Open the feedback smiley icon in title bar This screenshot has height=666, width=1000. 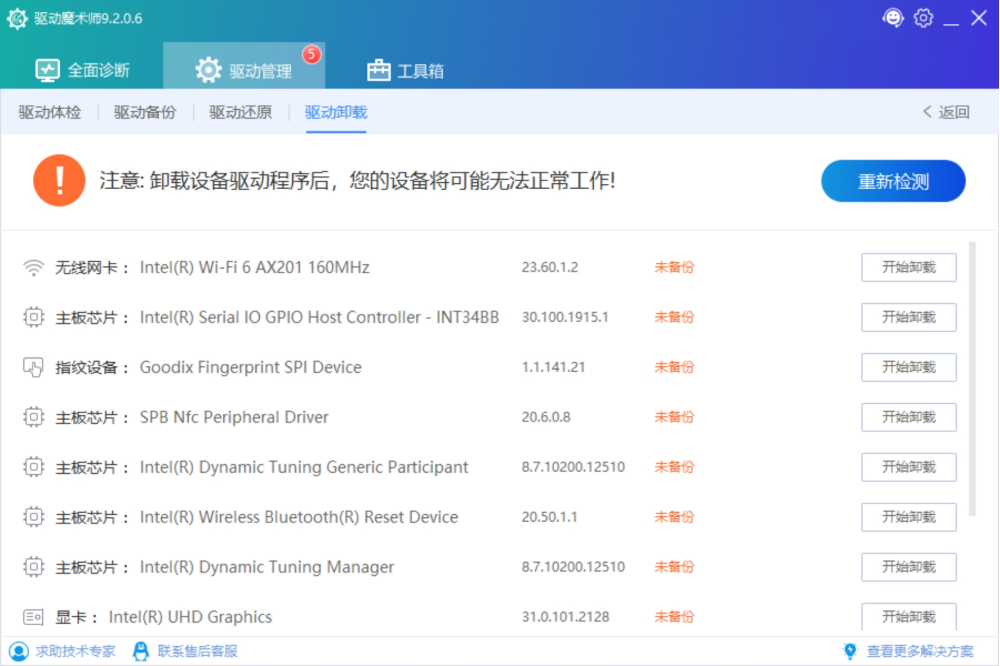click(893, 17)
